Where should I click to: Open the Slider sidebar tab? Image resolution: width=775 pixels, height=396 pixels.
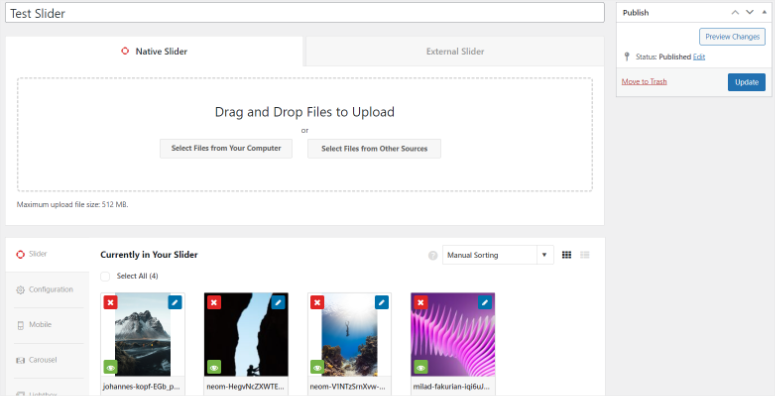pos(47,254)
